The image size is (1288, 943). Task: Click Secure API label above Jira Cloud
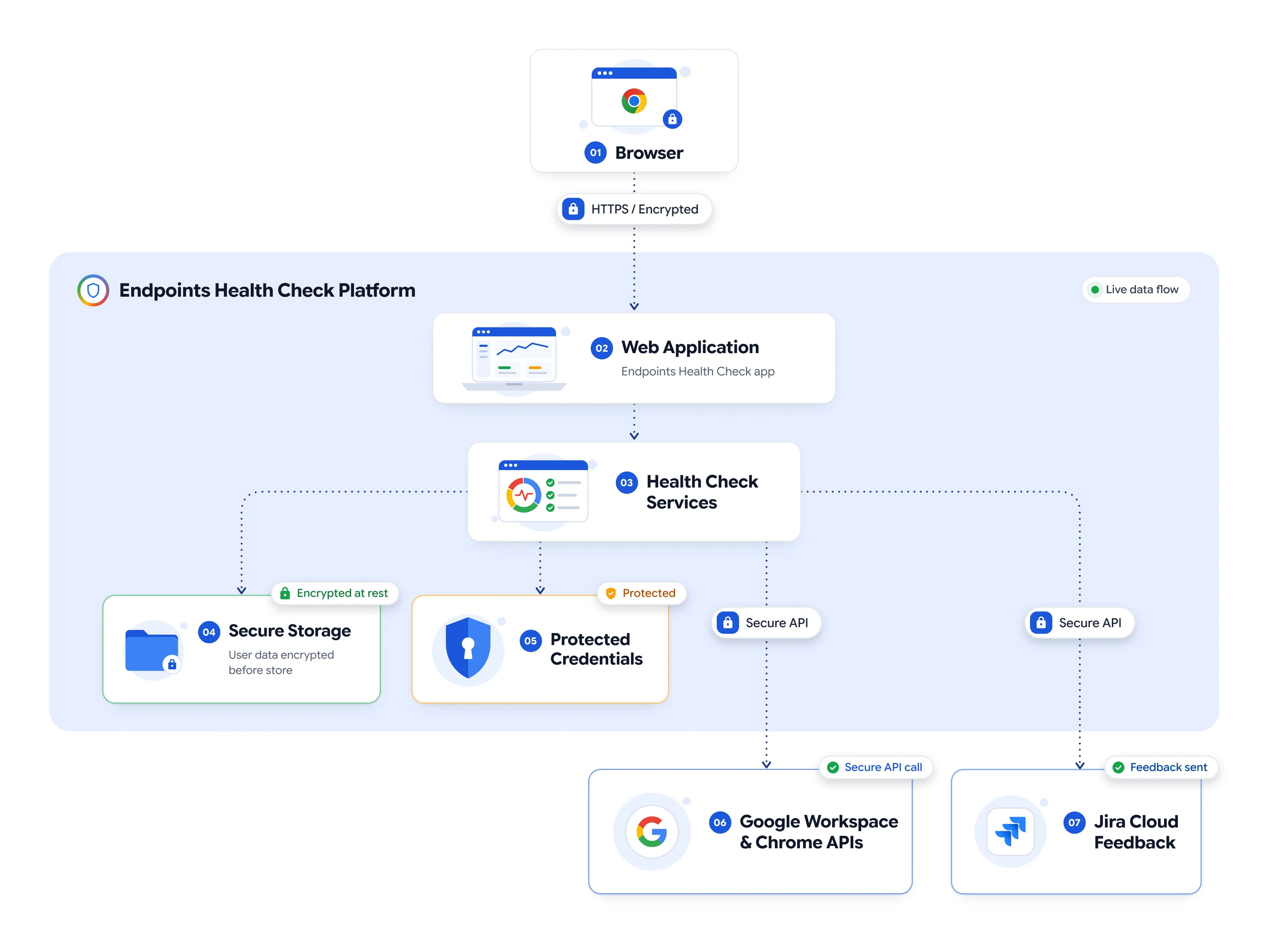1090,623
